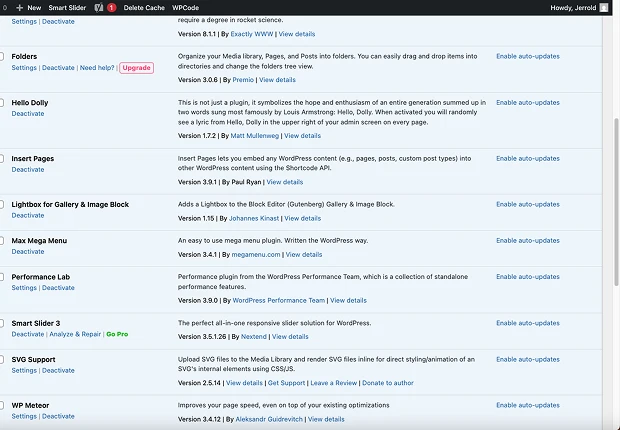Enable auto-updates for Insert Pages

point(528,158)
